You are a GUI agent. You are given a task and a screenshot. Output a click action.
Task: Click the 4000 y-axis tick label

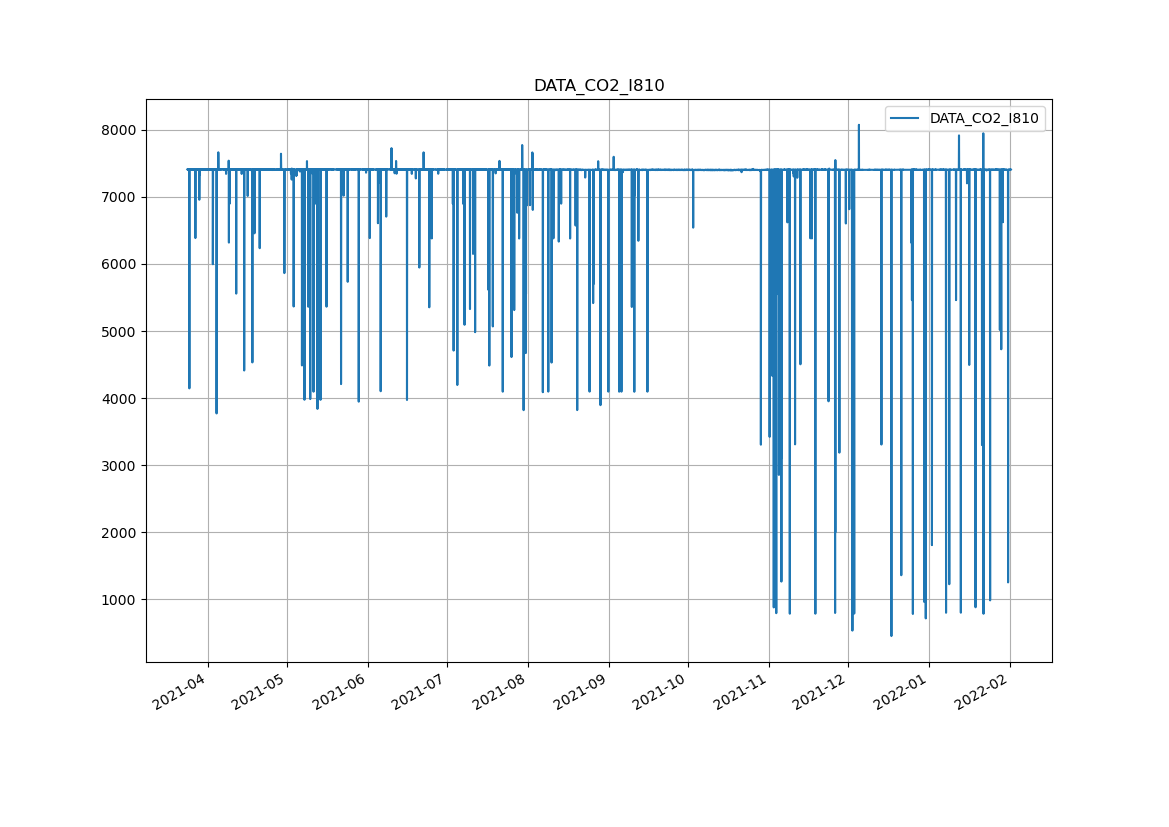coord(119,398)
